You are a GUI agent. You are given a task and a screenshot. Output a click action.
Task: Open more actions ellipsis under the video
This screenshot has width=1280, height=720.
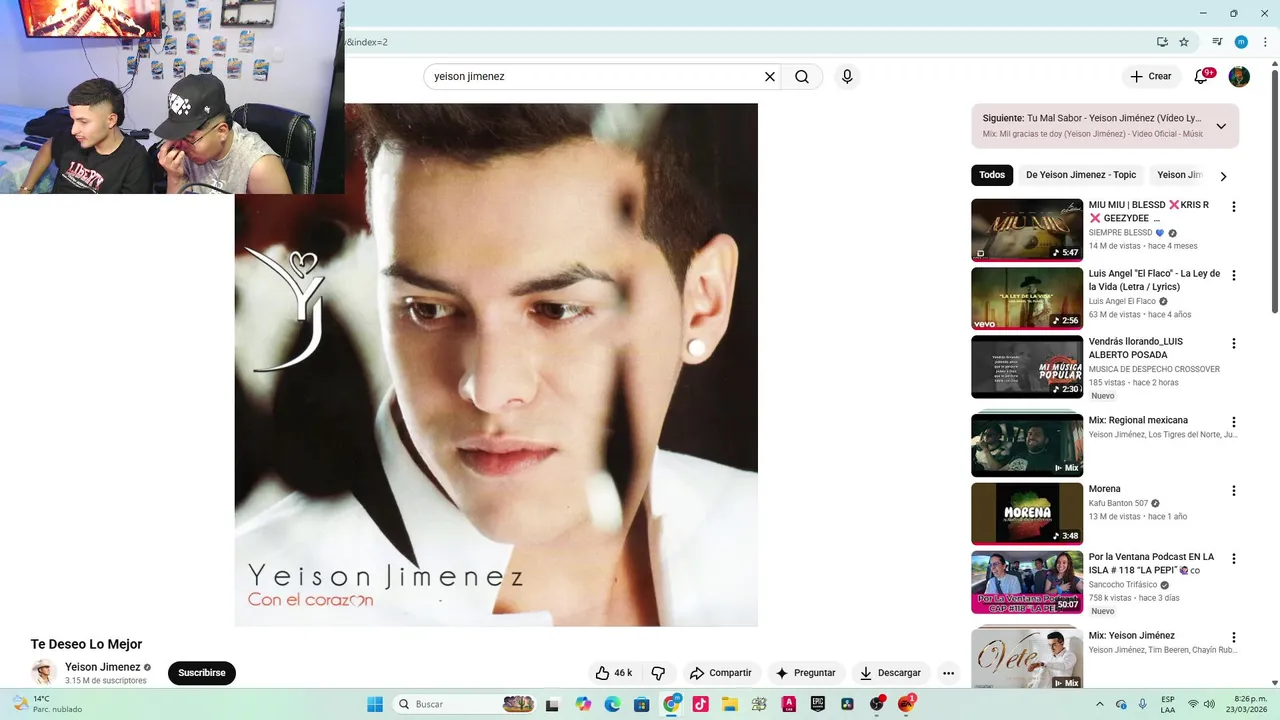[x=948, y=673]
